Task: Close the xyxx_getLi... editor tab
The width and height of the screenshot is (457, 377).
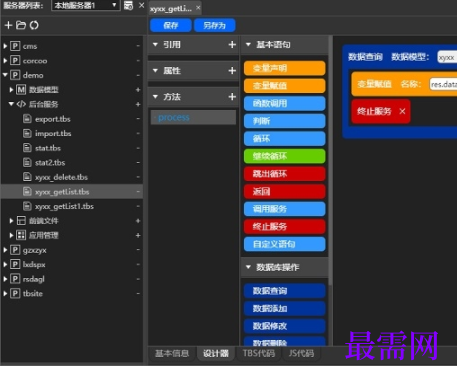Action: [198, 8]
